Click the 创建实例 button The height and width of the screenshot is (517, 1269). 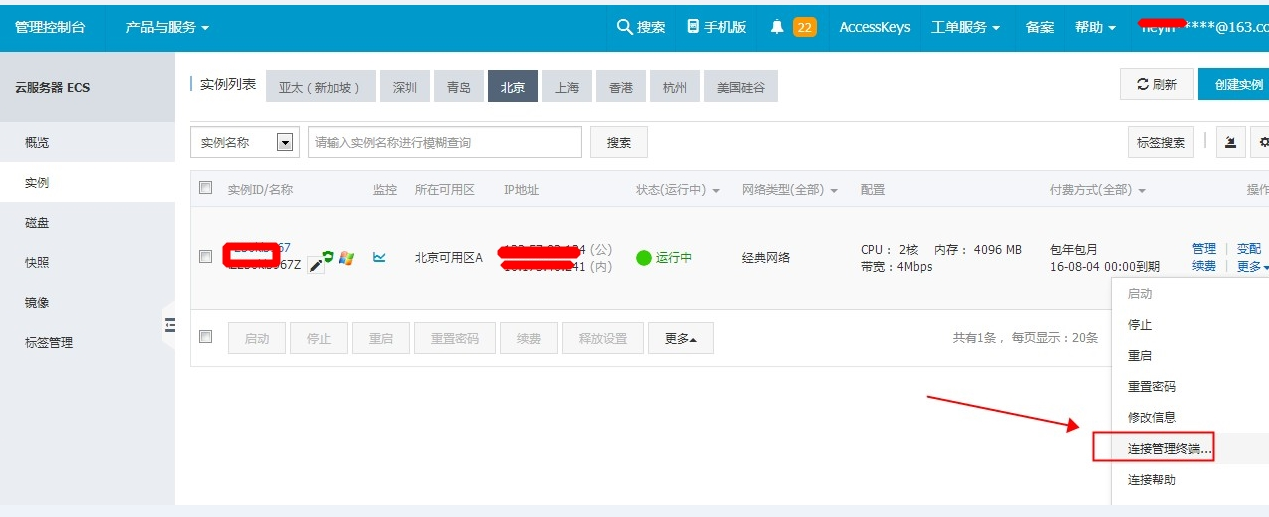click(1235, 85)
